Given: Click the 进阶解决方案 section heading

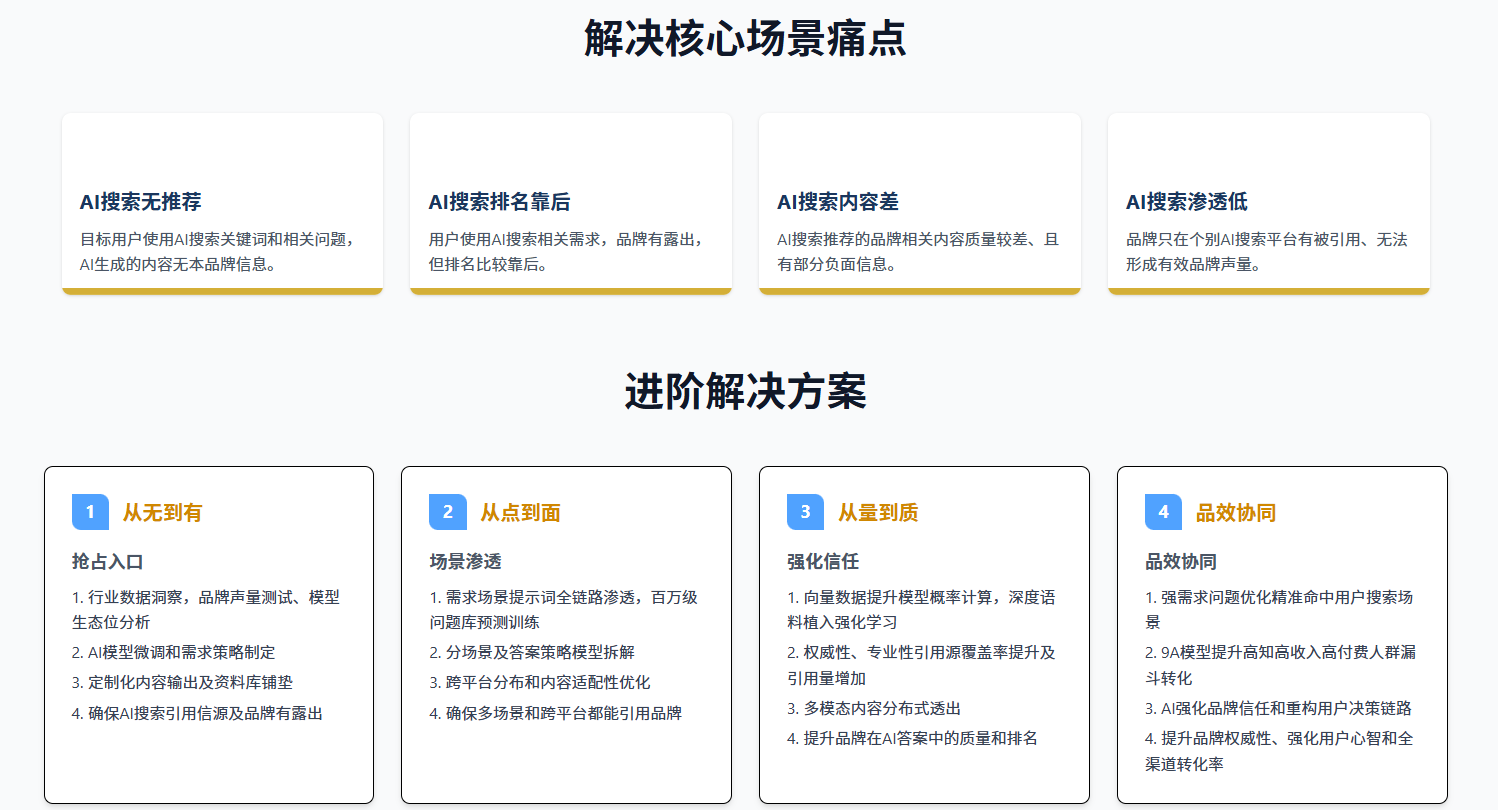Looking at the screenshot, I should tap(746, 391).
